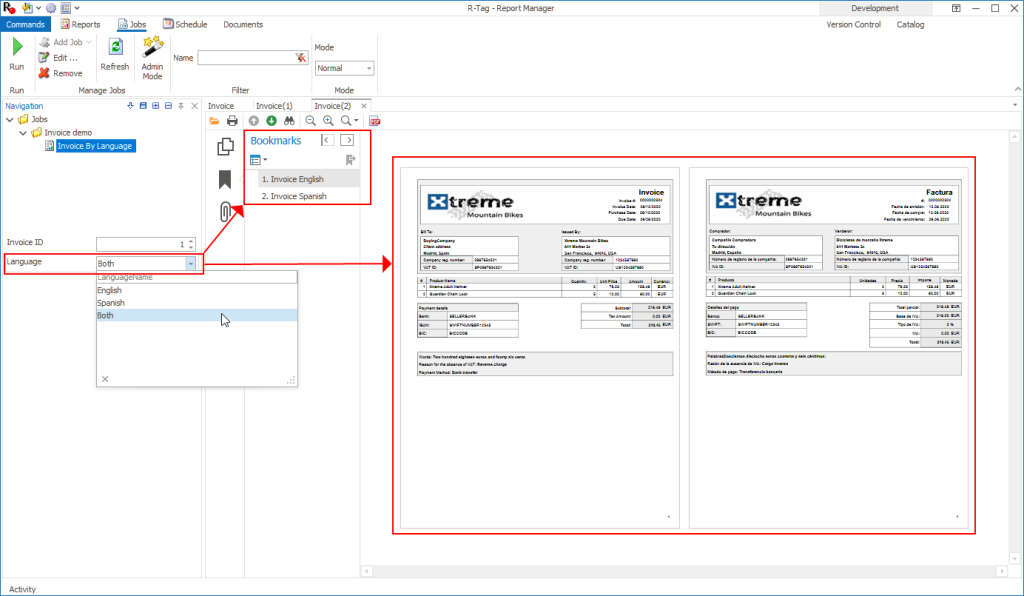Find text with the binoculars icon
The width and height of the screenshot is (1024, 596).
(289, 121)
